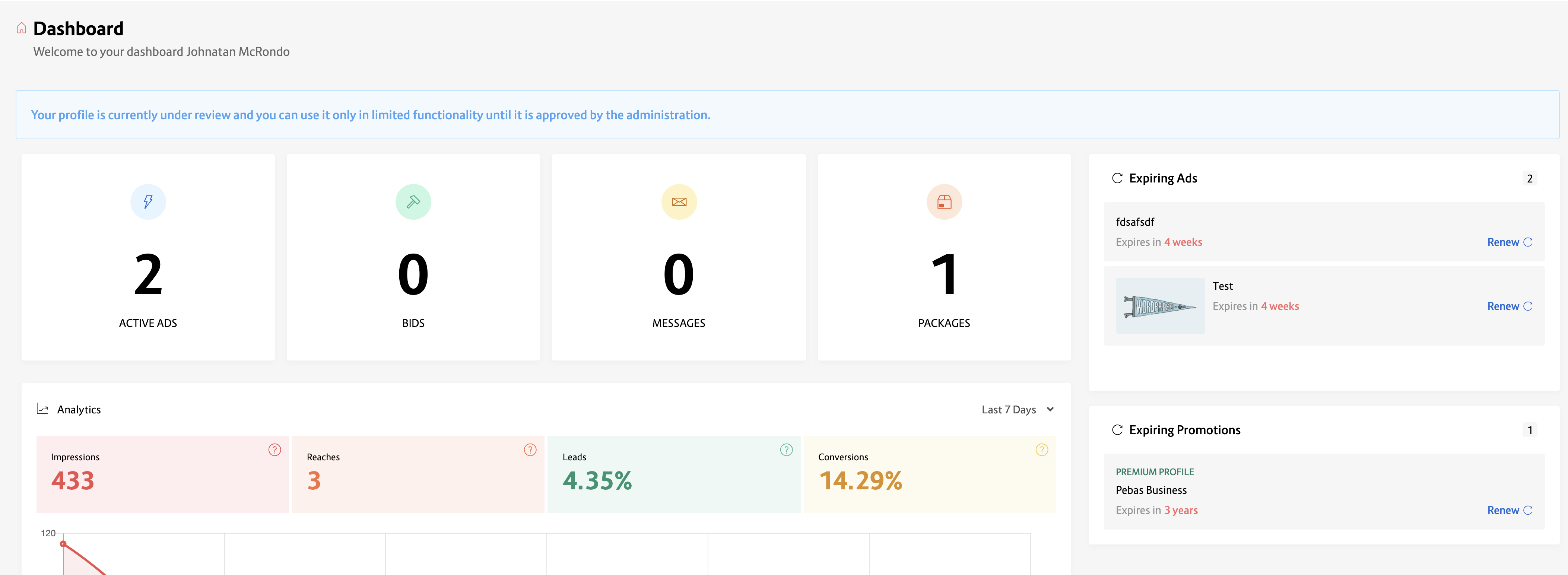Click the home icon beside Dashboard title
1568x575 pixels.
click(21, 28)
